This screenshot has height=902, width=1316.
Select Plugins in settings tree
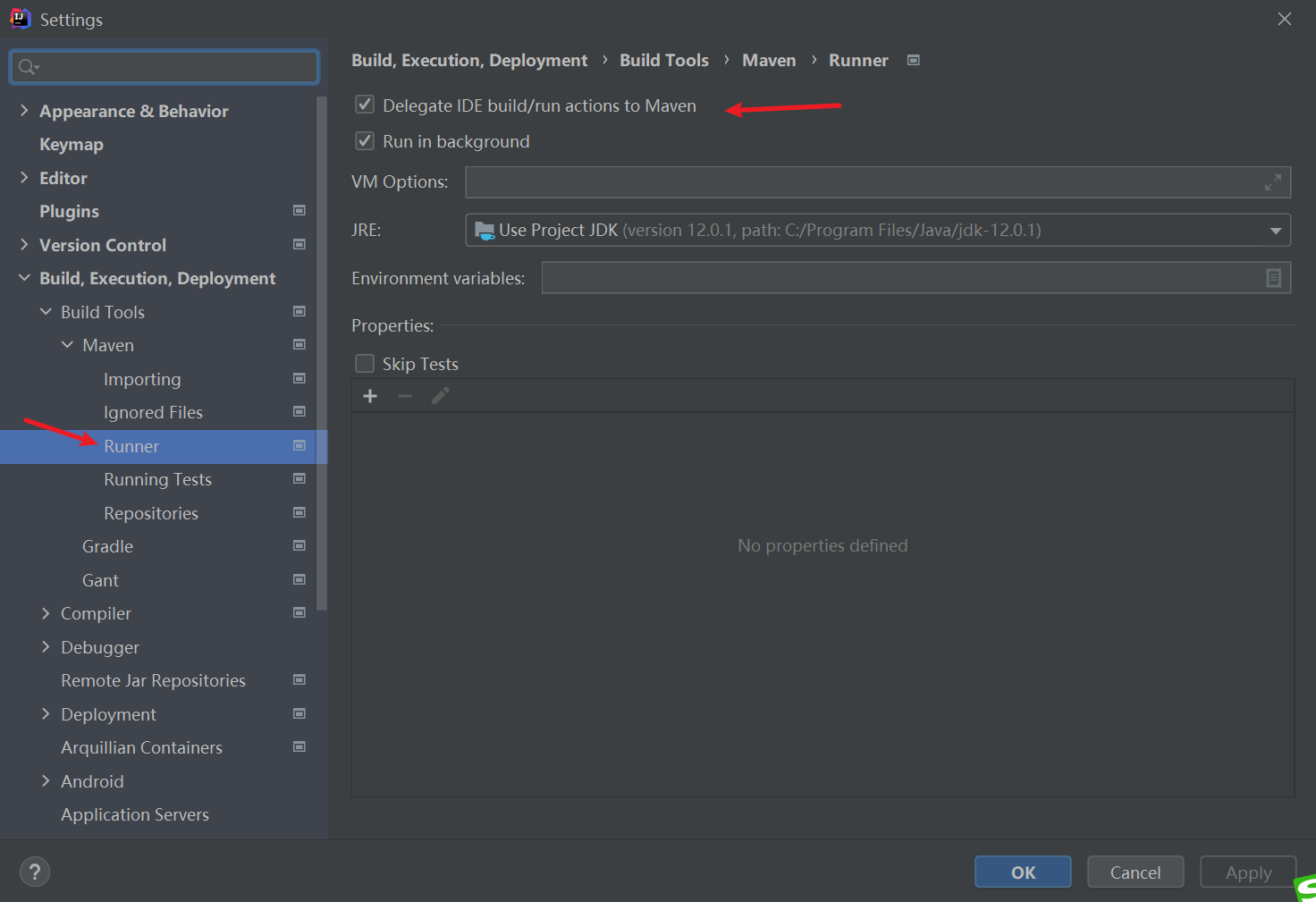(69, 211)
